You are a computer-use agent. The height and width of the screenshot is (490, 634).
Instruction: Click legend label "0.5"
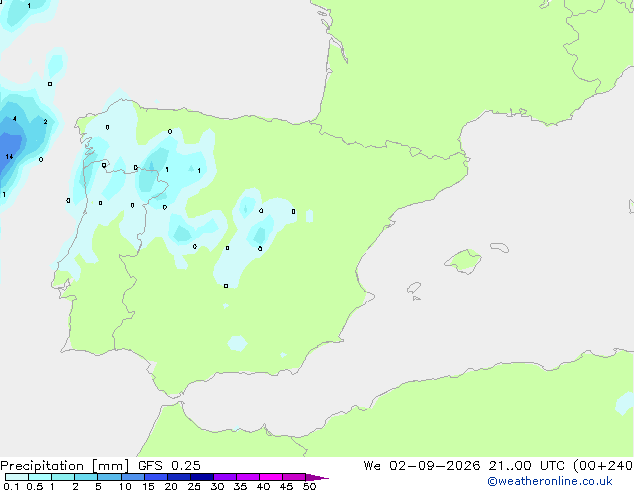pyautogui.click(x=35, y=486)
